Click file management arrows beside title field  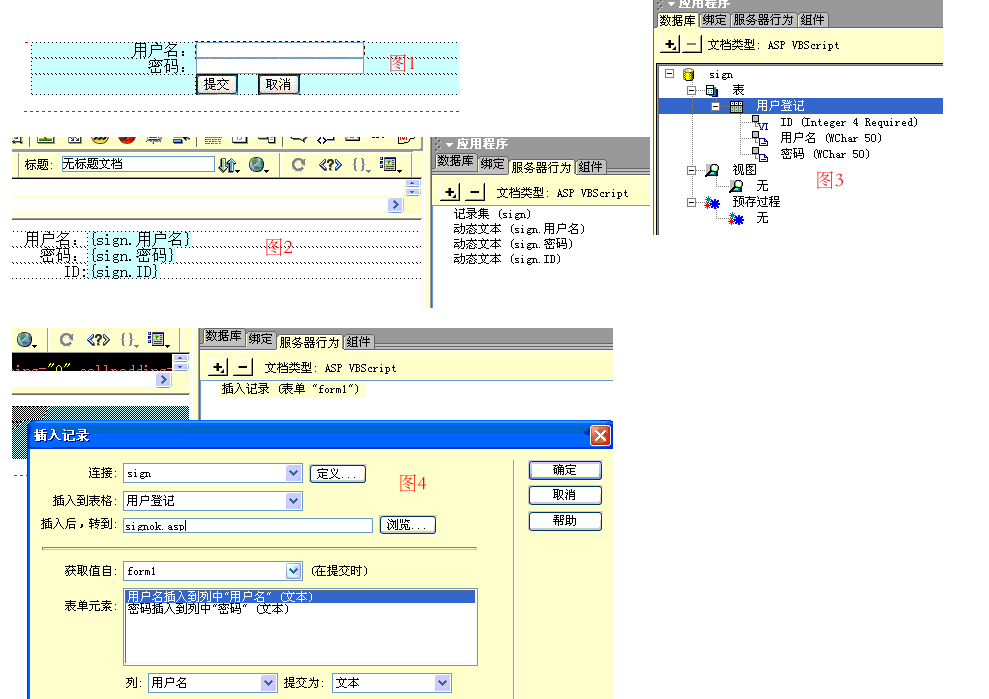point(228,165)
